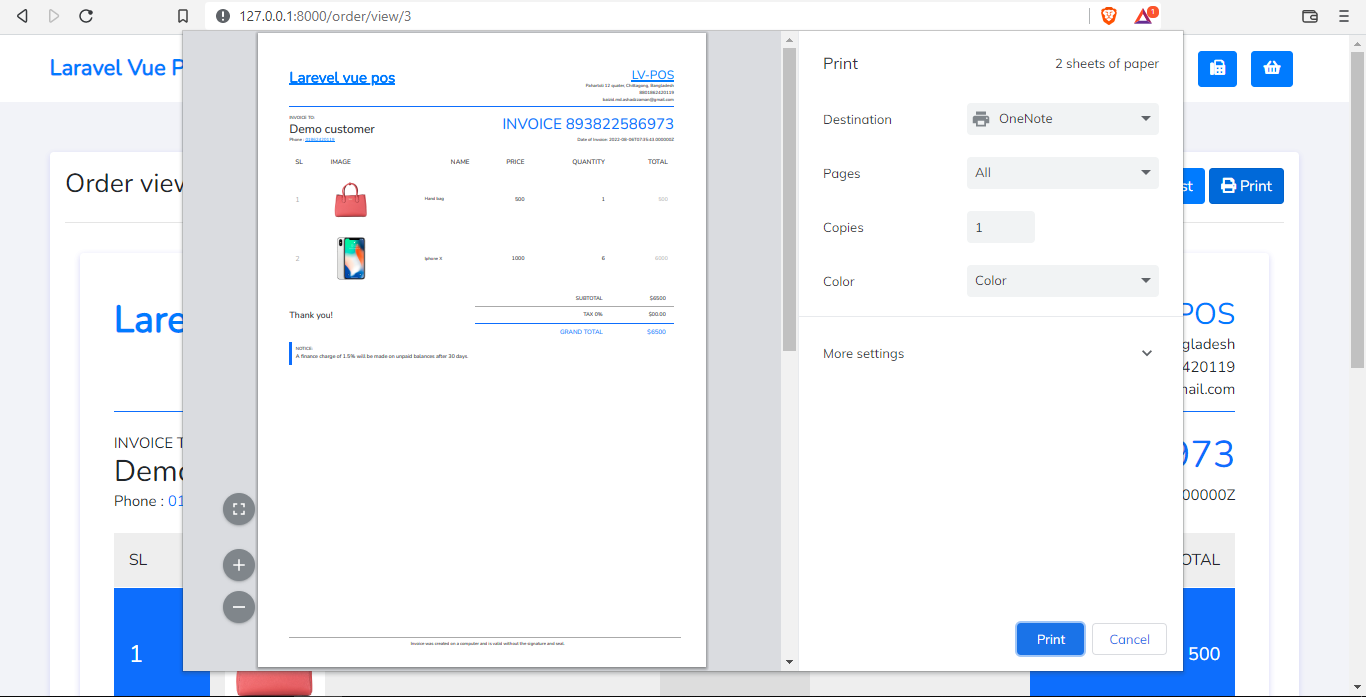Click the preview scrollbar up arrow
The height and width of the screenshot is (697, 1366).
pyautogui.click(x=789, y=40)
